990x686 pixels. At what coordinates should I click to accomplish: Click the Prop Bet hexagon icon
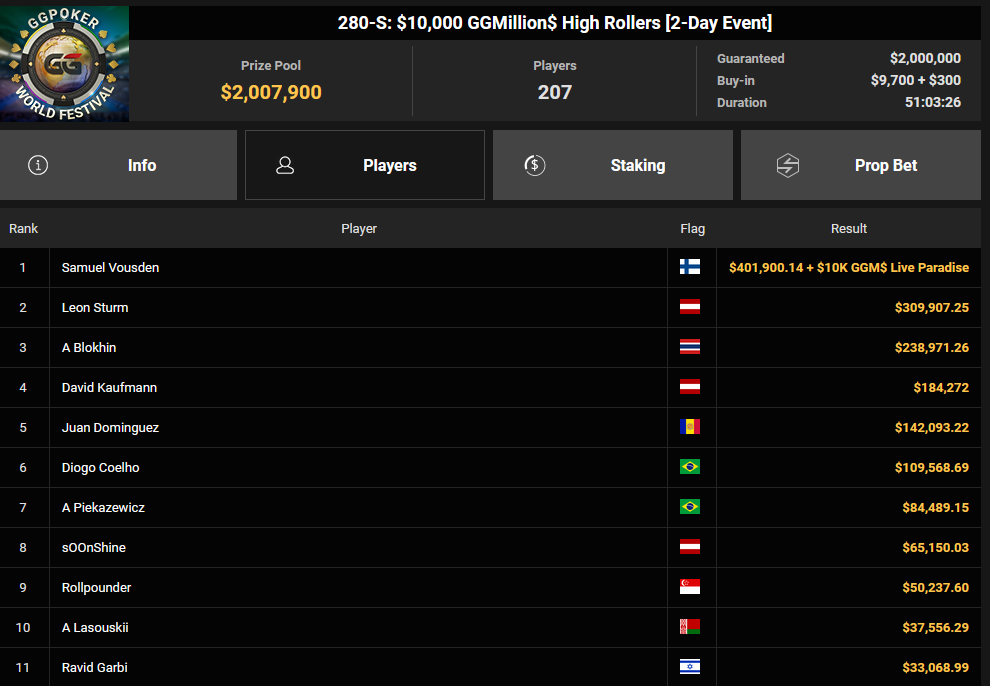click(788, 165)
